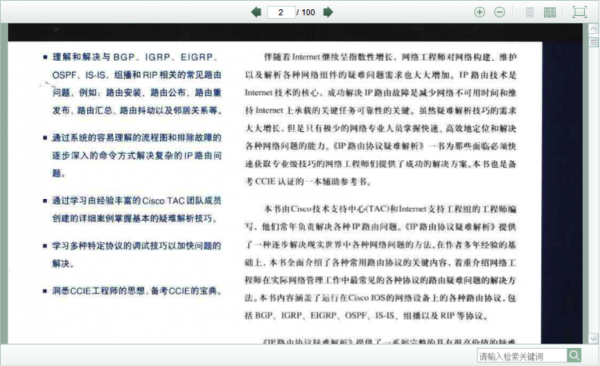
Task: Advance to the next page with right arrow
Action: pos(328,12)
